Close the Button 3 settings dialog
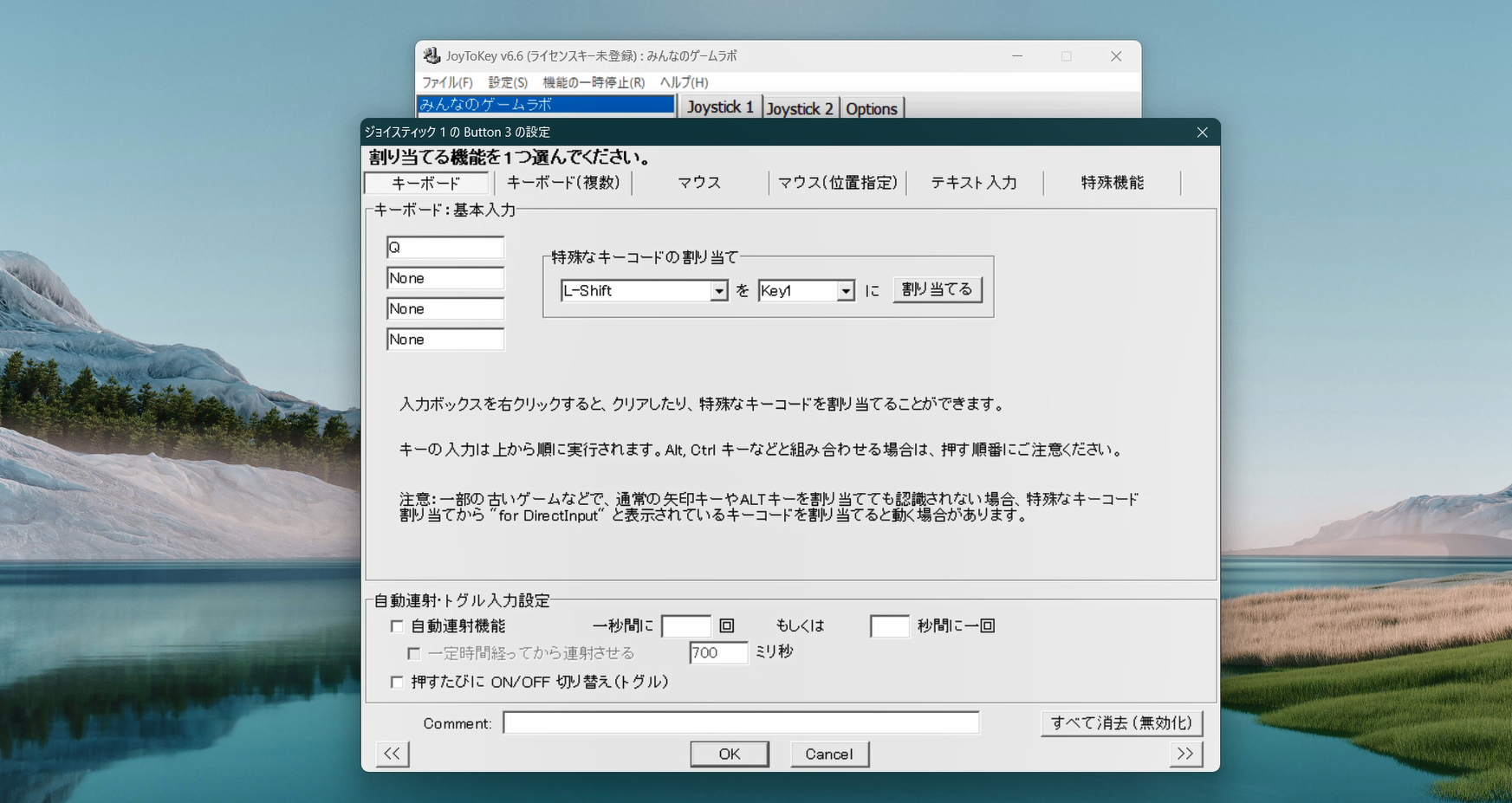Viewport: 1512px width, 803px height. pyautogui.click(x=1202, y=133)
